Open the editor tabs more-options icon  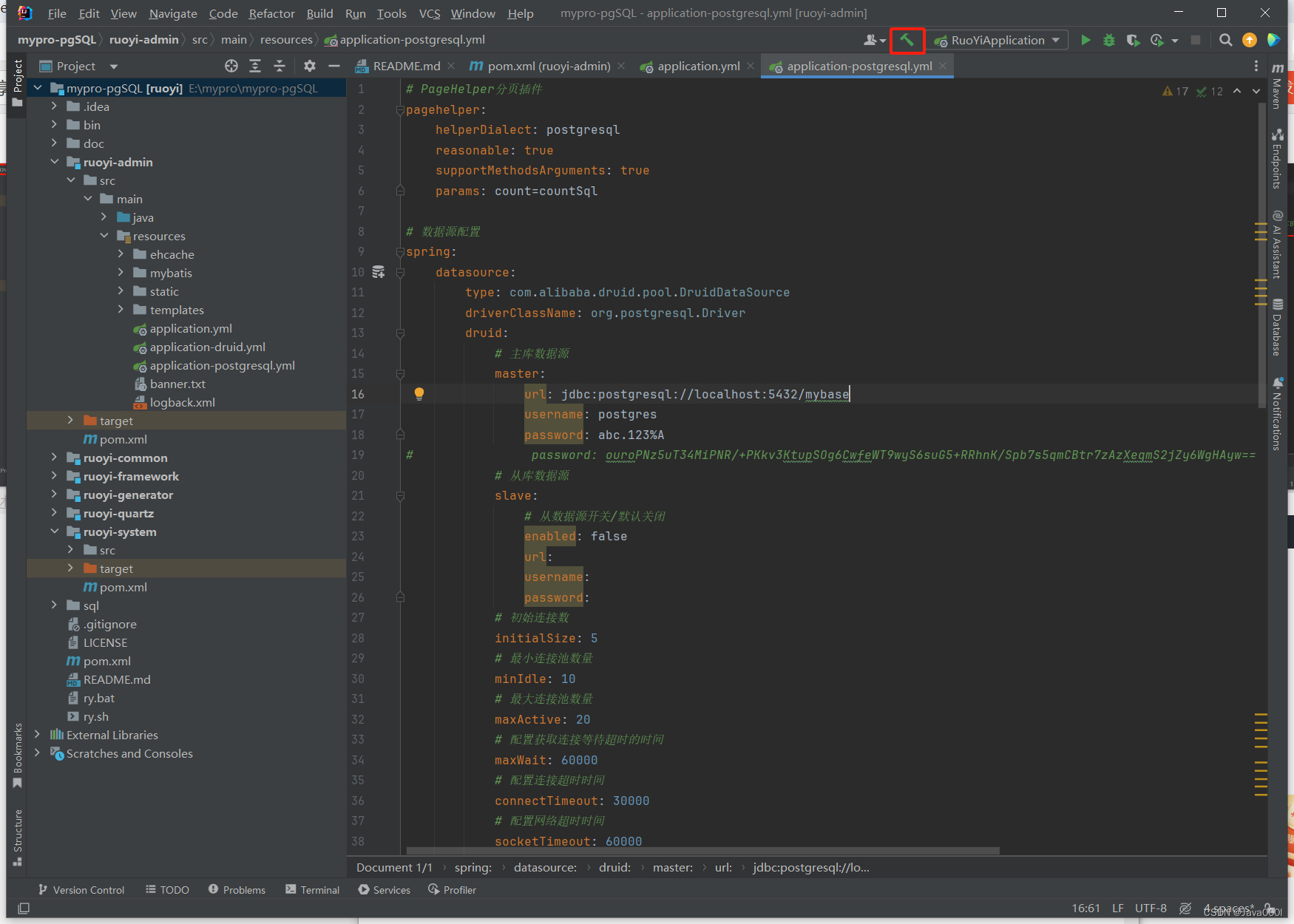tap(1256, 66)
